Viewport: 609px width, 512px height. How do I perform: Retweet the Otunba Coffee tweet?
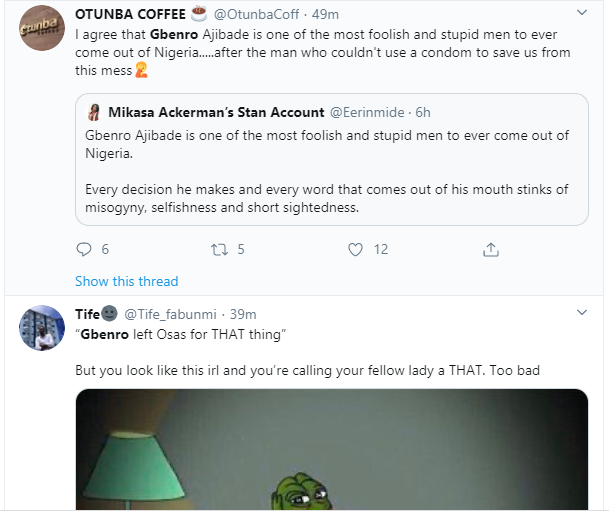pyautogui.click(x=219, y=249)
